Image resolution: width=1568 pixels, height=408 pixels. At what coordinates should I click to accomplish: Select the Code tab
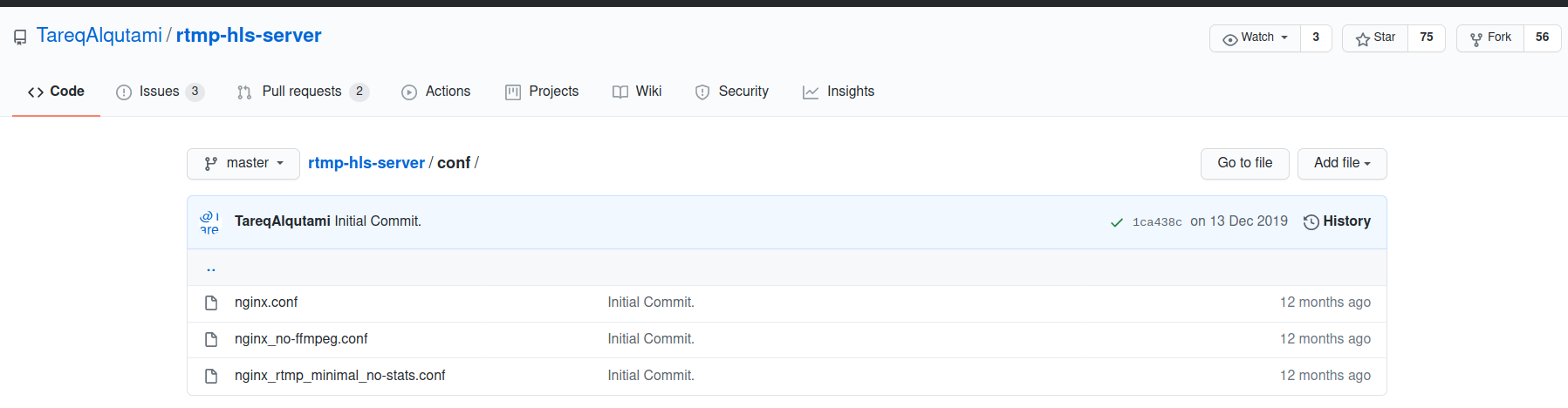(56, 92)
